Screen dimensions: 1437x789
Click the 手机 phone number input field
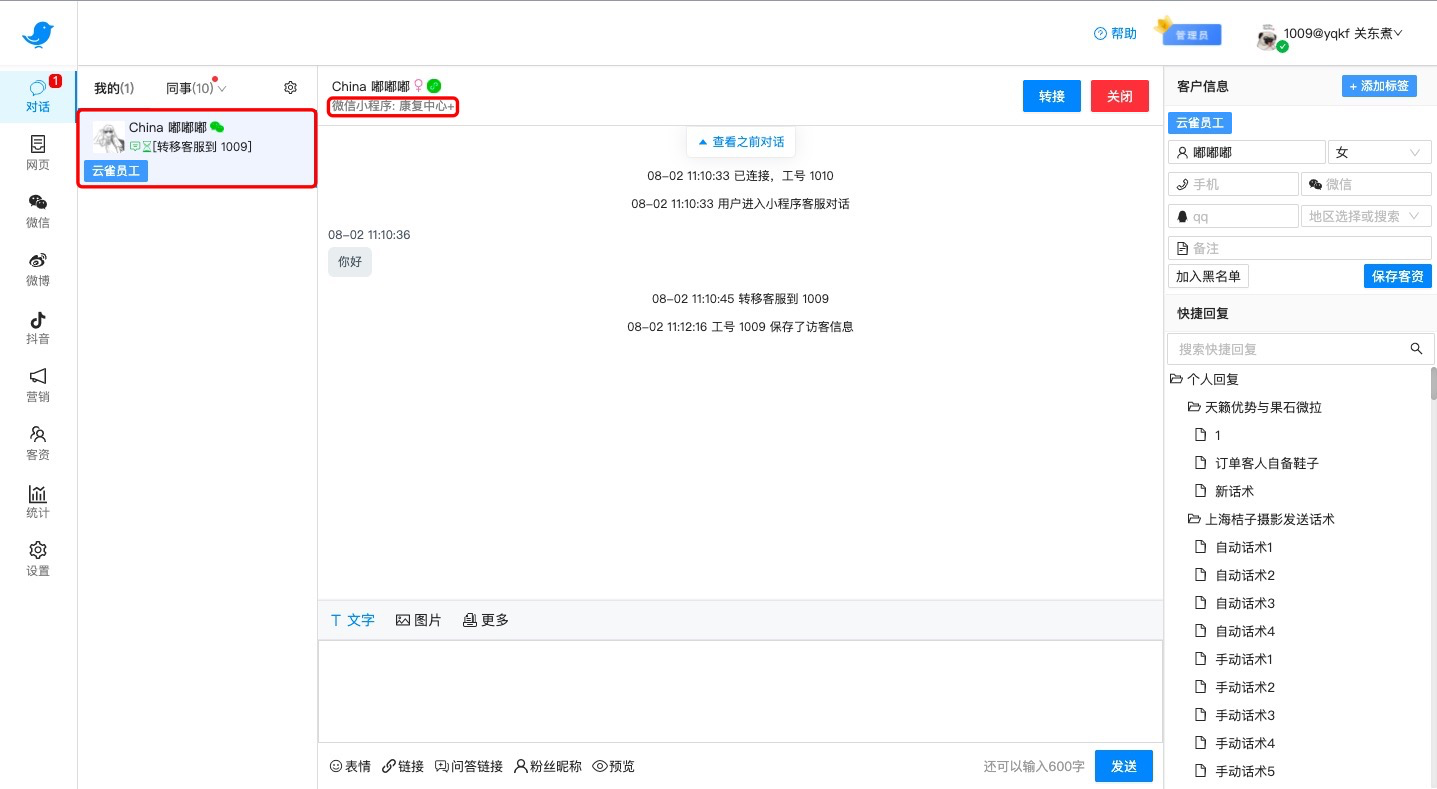click(x=1233, y=183)
